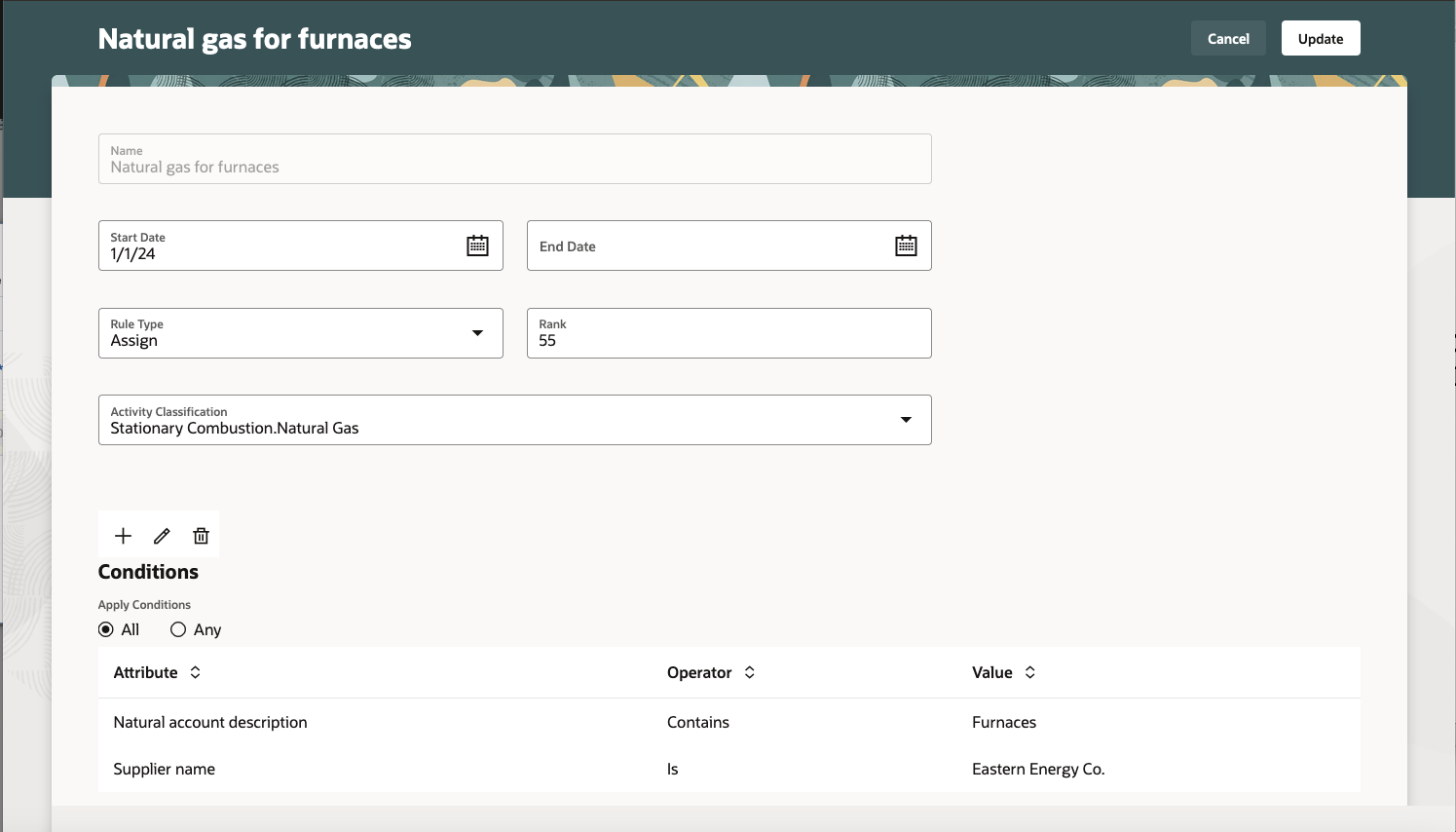Click the Contains operator cell
Image resolution: width=1456 pixels, height=832 pixels.
pyautogui.click(x=698, y=722)
